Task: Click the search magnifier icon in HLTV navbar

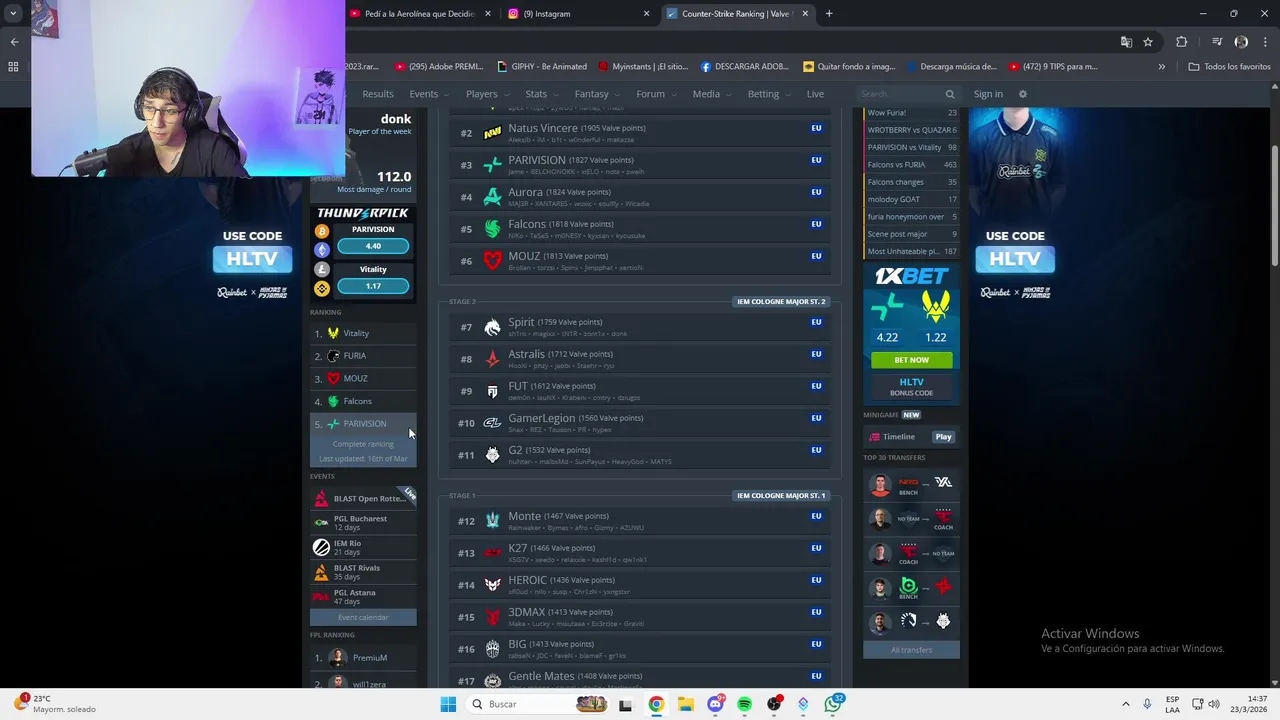Action: (x=950, y=94)
